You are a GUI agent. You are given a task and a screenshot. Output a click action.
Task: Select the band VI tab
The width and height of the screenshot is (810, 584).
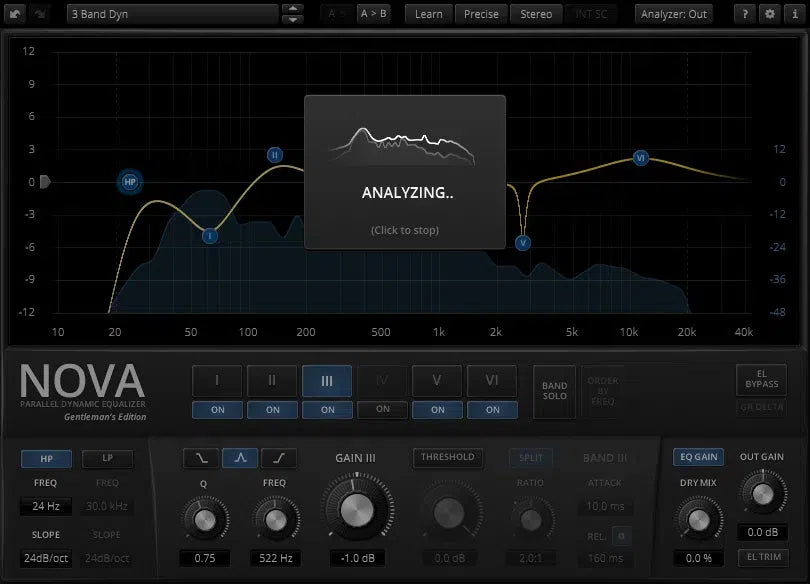(492, 381)
